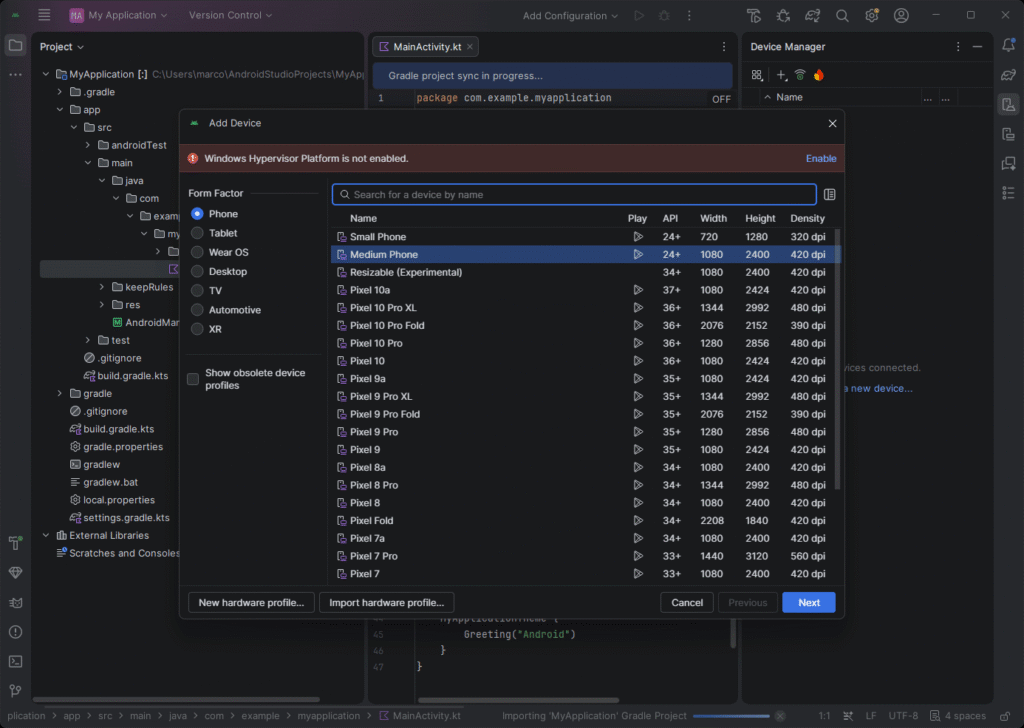Open editor tab options kebab menu

pyautogui.click(x=724, y=46)
